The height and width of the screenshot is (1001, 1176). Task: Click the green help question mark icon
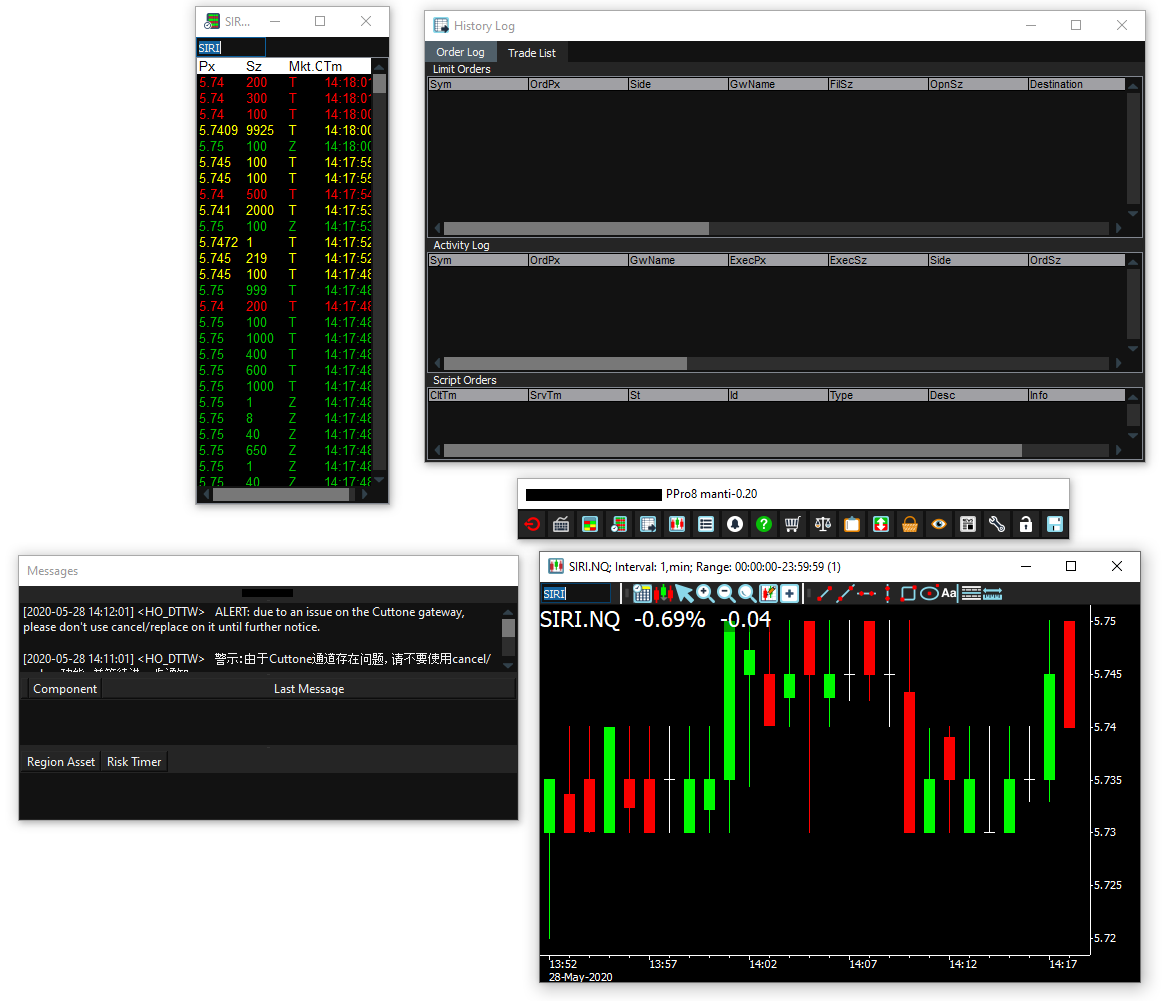(x=764, y=524)
